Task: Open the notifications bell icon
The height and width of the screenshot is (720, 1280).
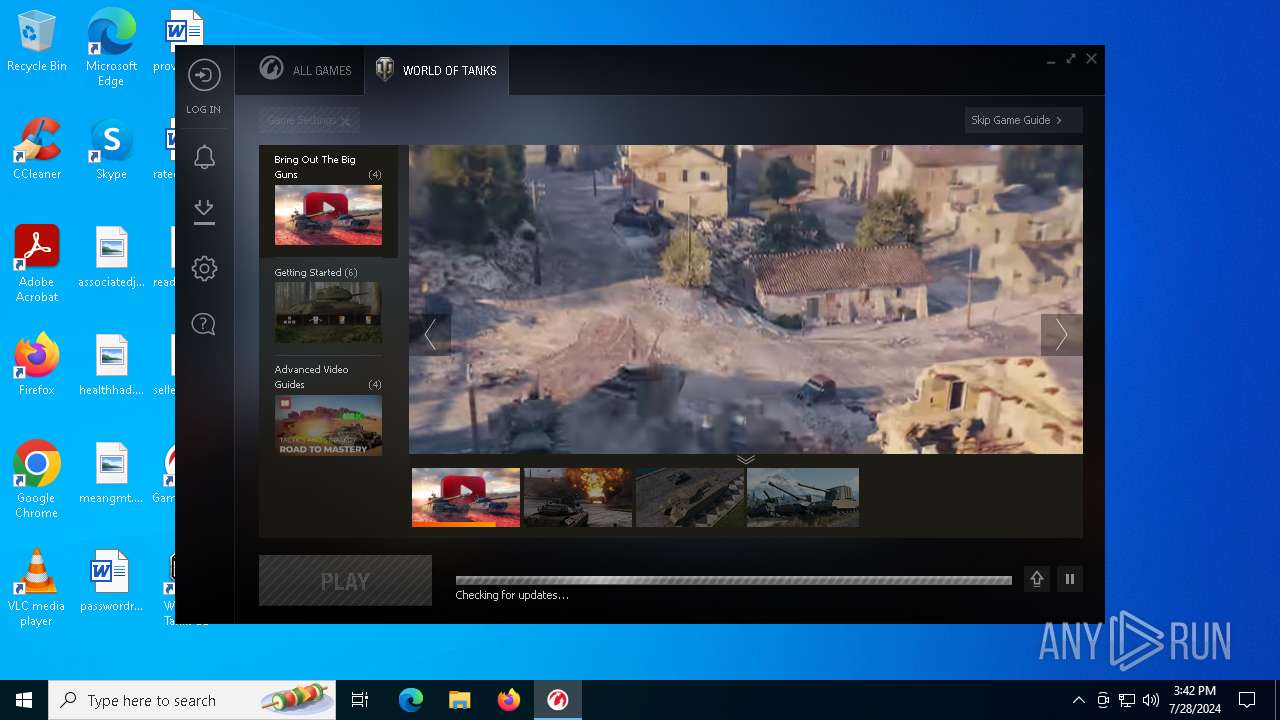Action: click(204, 157)
